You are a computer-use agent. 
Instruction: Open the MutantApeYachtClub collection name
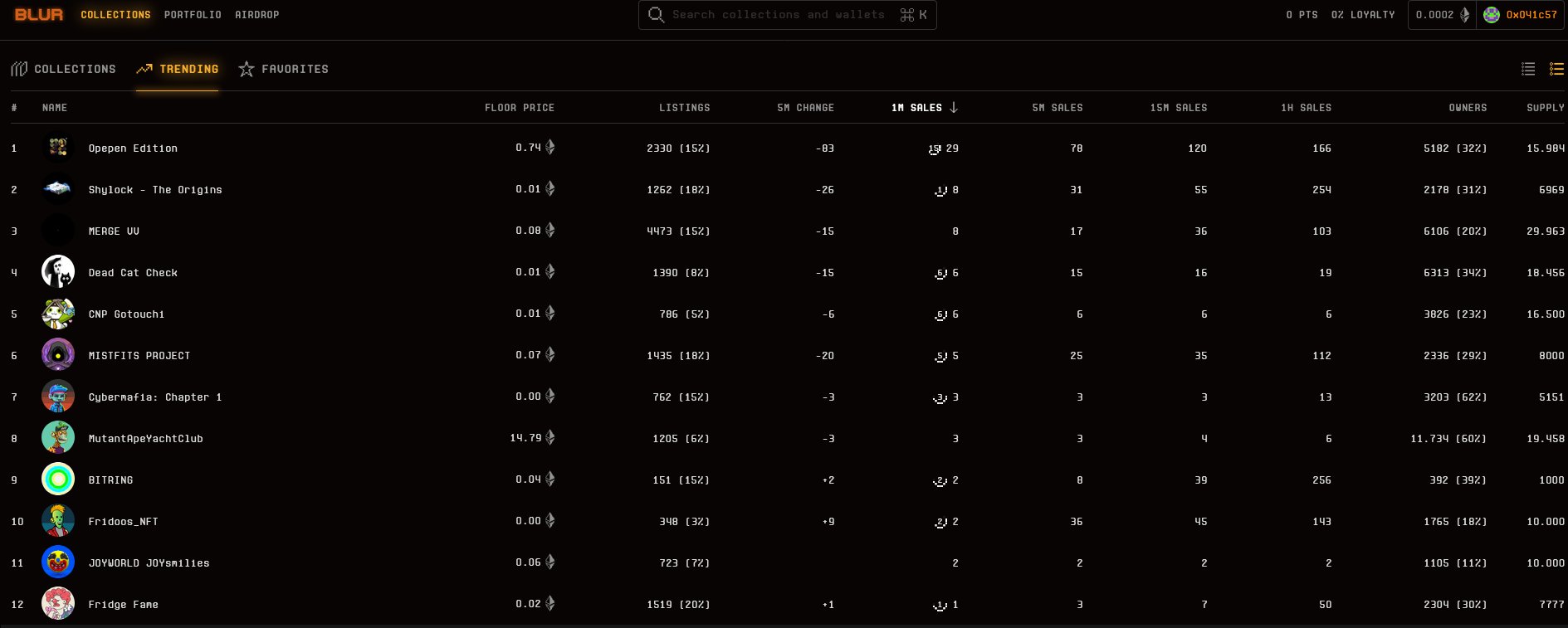coord(145,439)
